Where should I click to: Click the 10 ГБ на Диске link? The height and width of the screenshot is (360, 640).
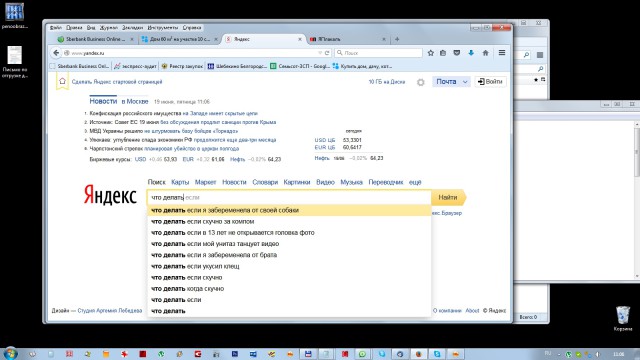[387, 82]
